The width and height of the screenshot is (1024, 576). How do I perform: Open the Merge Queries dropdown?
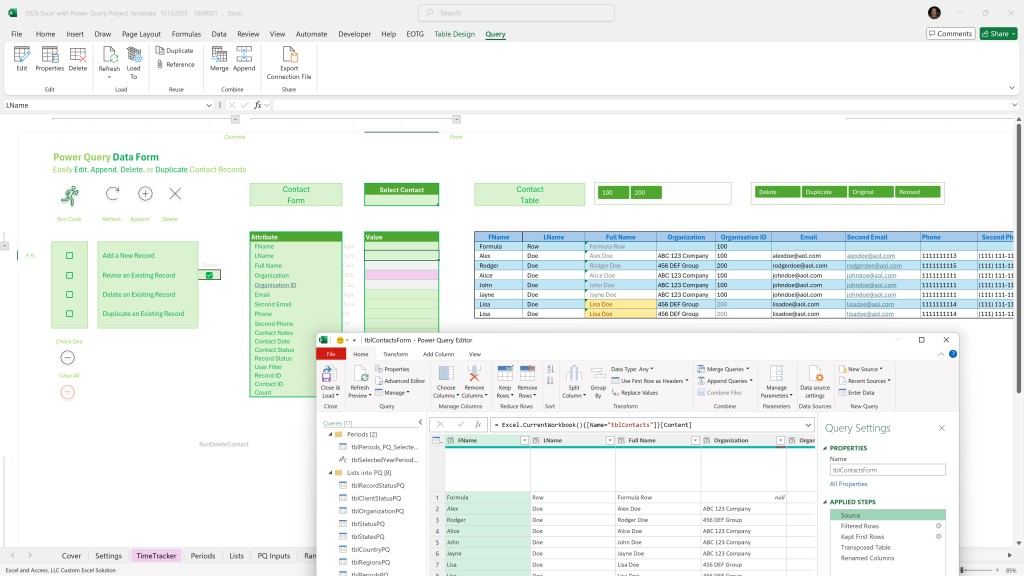747,369
